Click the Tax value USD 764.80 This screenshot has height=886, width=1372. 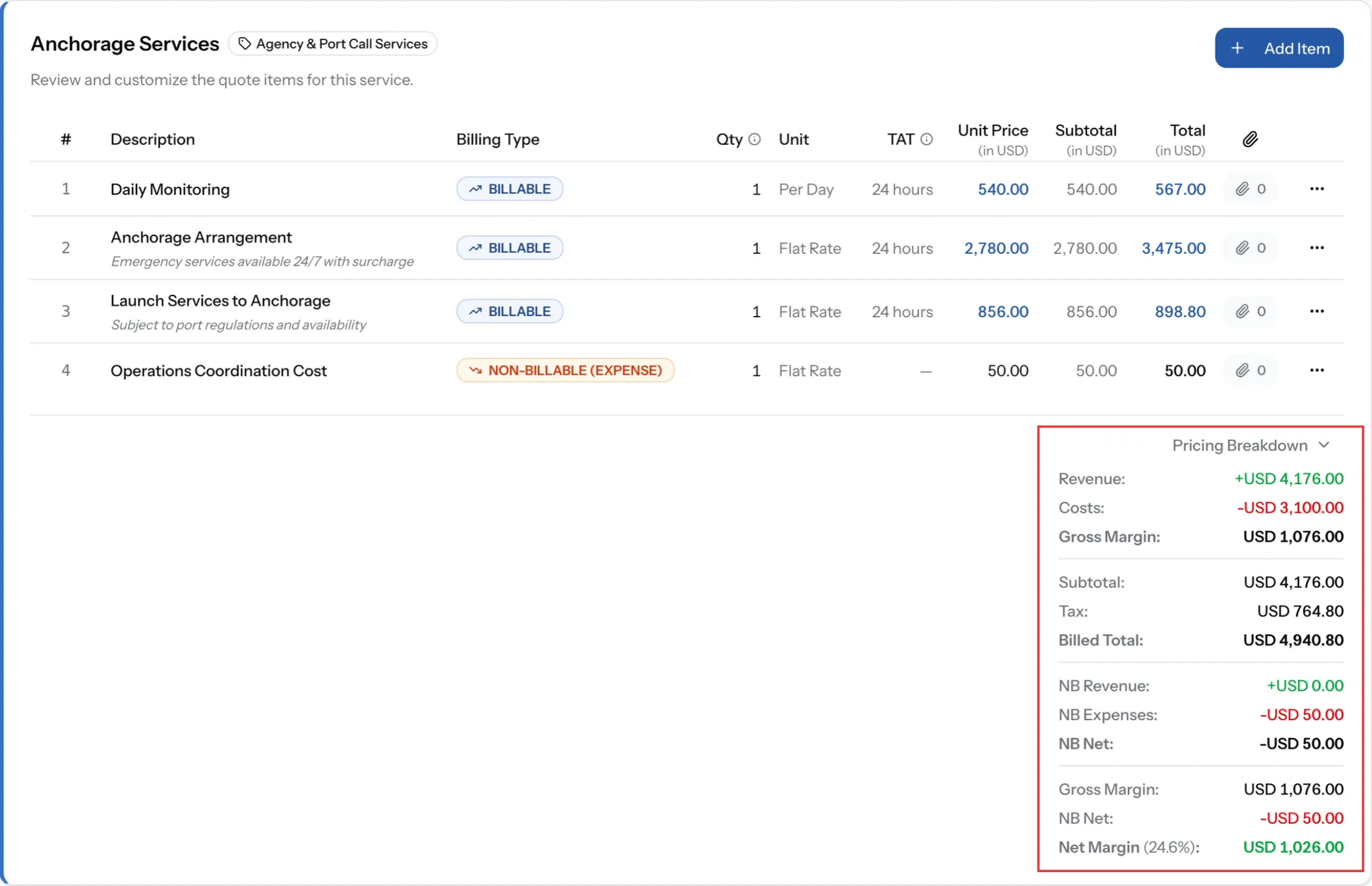1300,612
